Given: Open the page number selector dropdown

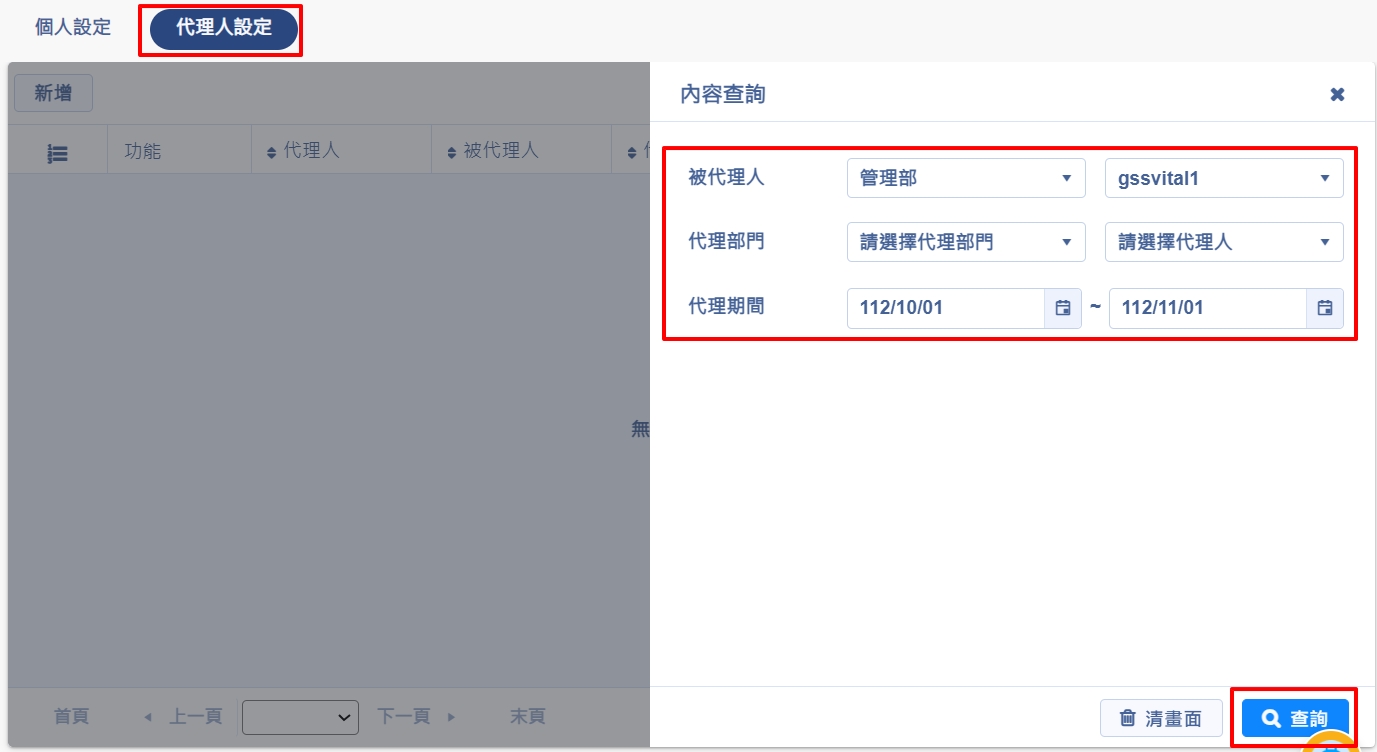Looking at the screenshot, I should 300,717.
